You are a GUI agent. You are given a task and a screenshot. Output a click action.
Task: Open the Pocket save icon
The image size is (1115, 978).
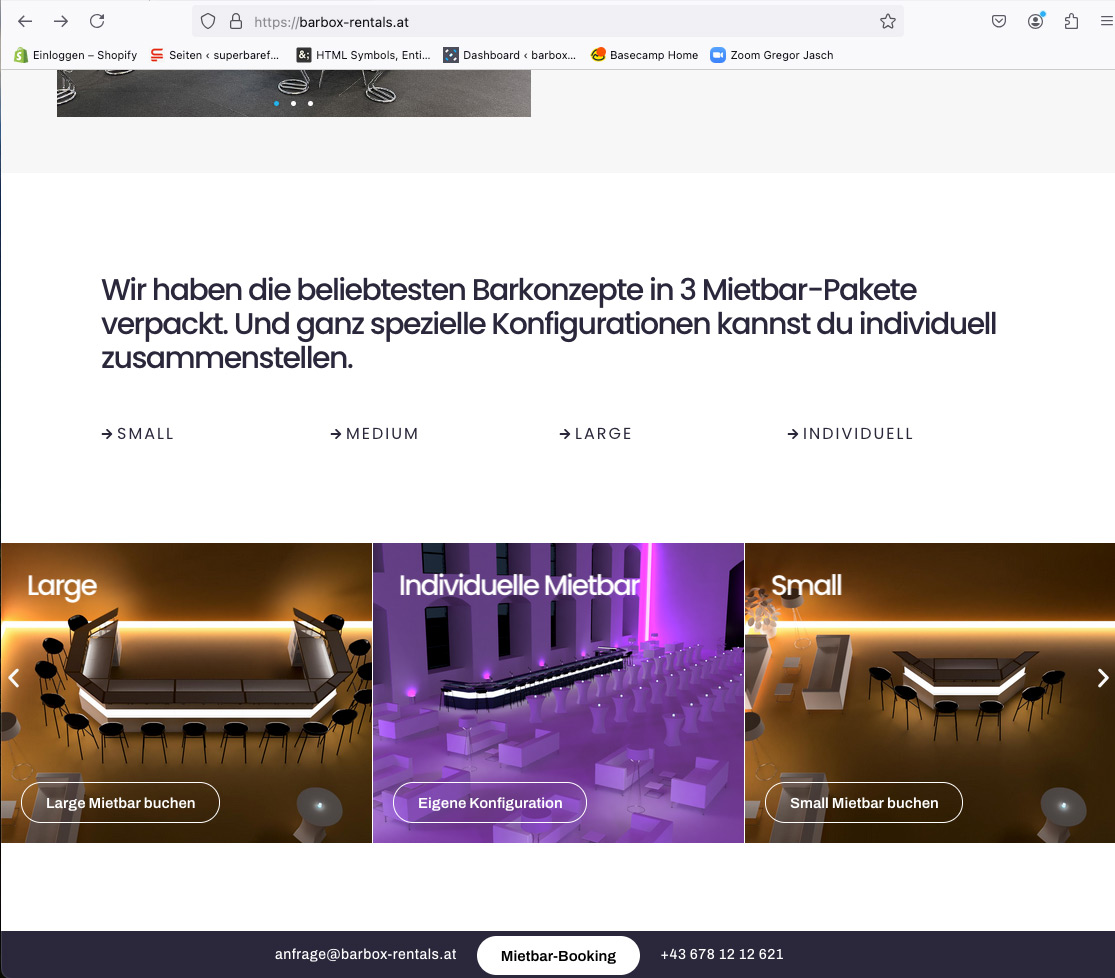pyautogui.click(x=999, y=21)
